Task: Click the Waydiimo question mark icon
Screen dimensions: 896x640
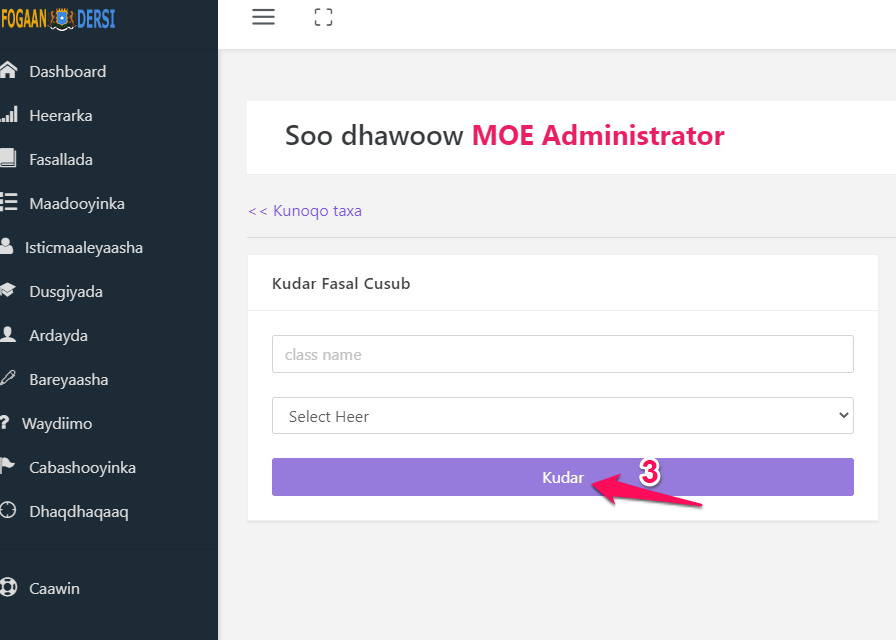Action: (x=5, y=422)
